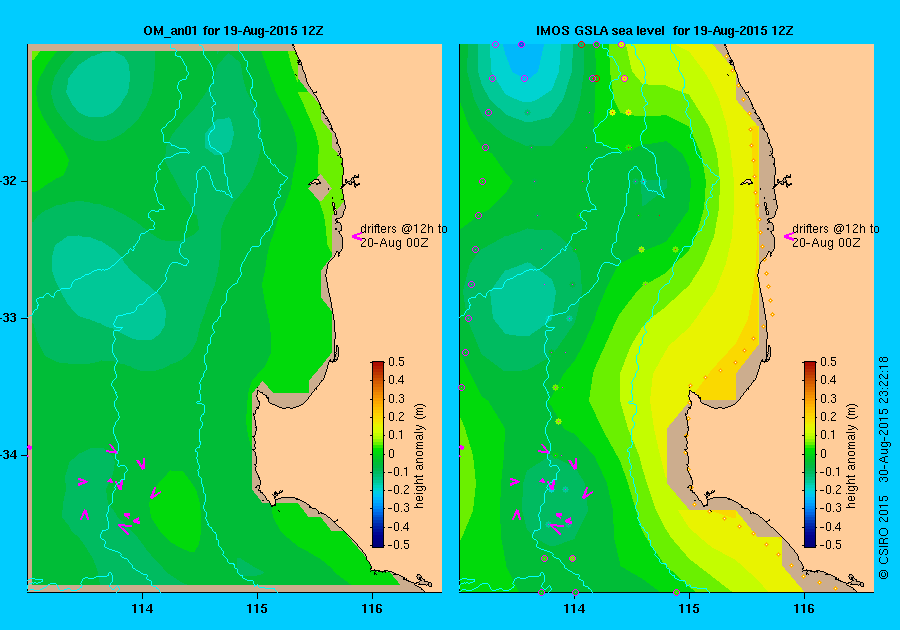900x630 pixels.
Task: Click longitude 114 under OM_an01 map
Action: pos(142,609)
